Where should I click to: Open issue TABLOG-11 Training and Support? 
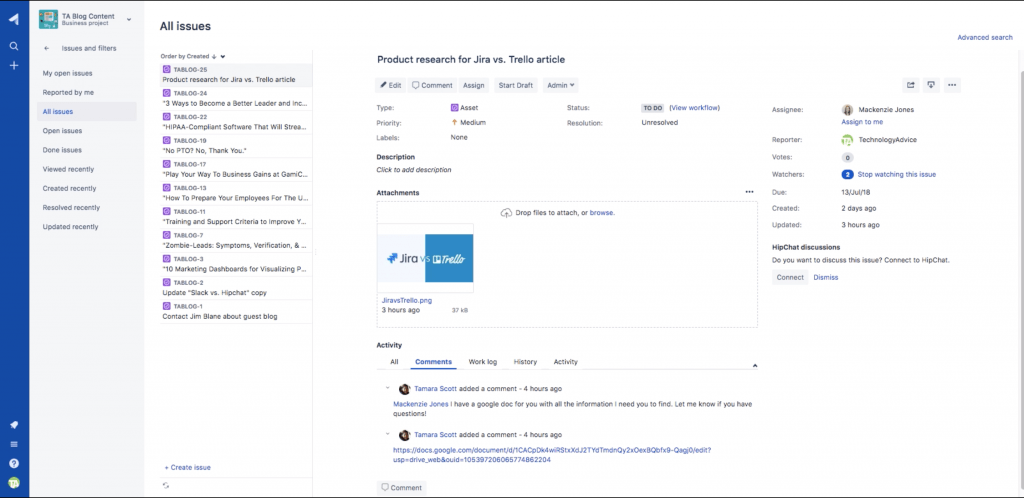click(x=236, y=217)
